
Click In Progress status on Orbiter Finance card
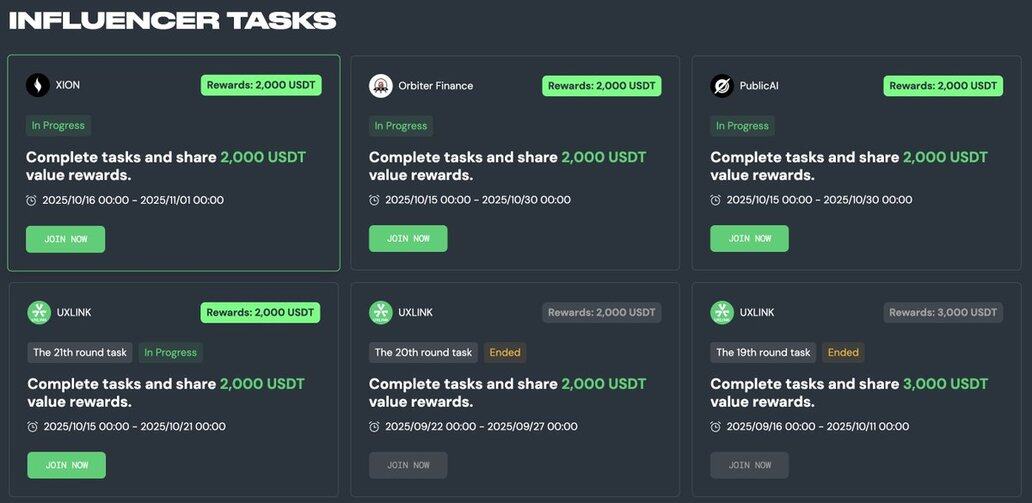coord(400,126)
